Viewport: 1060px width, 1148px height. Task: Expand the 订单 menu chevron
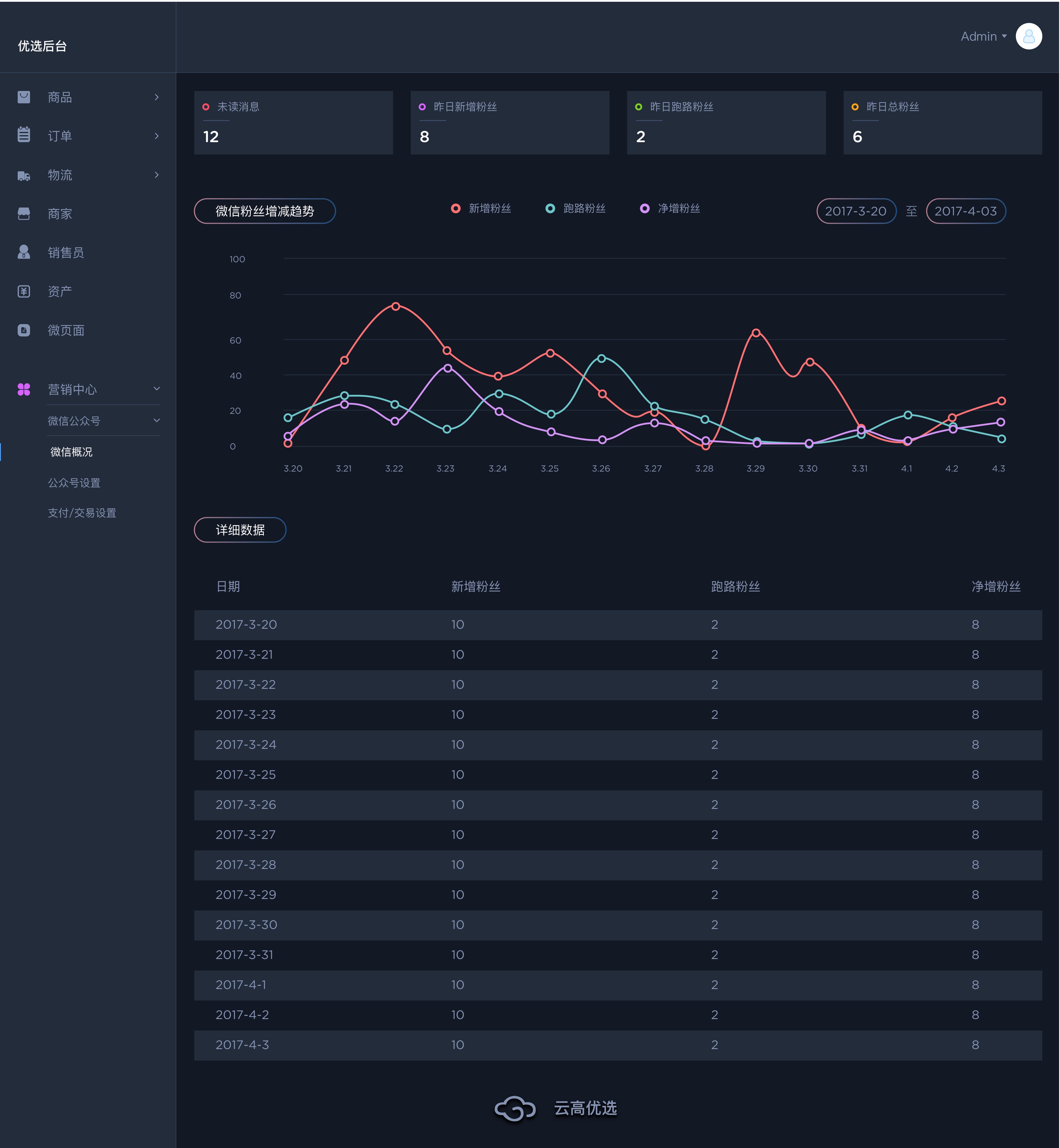click(157, 136)
